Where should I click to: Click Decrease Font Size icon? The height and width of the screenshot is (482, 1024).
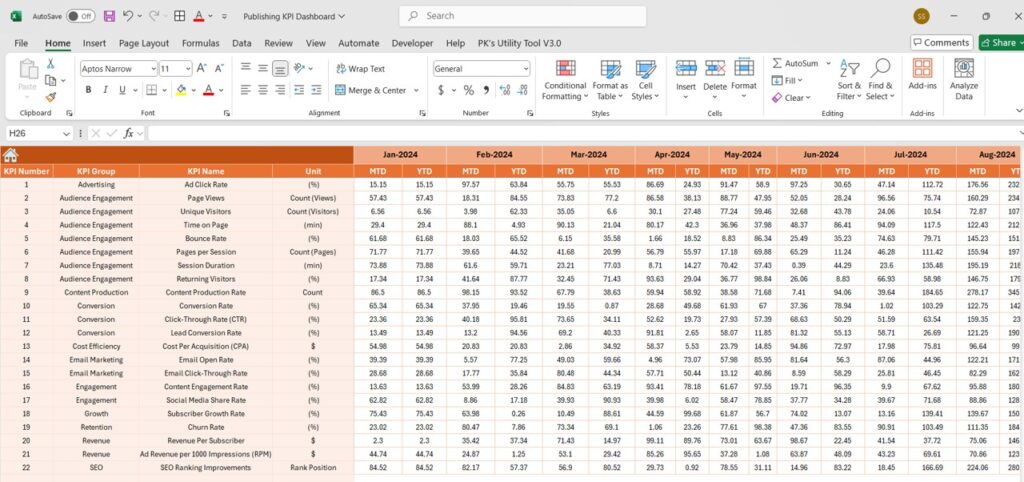(x=219, y=69)
